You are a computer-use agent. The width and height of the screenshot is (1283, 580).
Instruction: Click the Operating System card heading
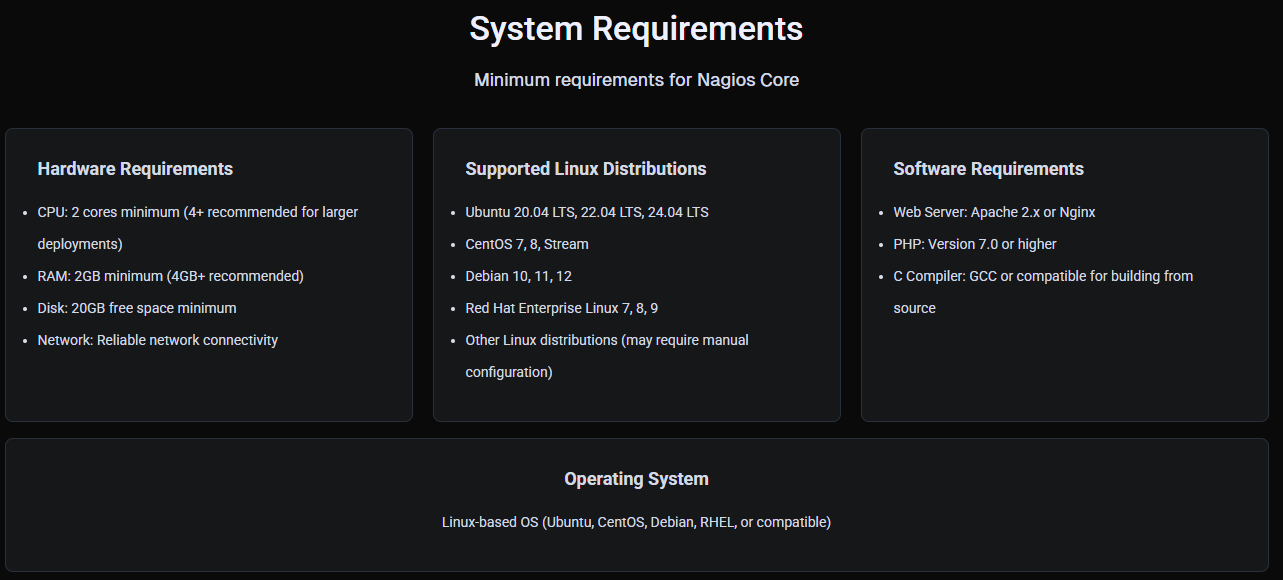pyautogui.click(x=636, y=479)
